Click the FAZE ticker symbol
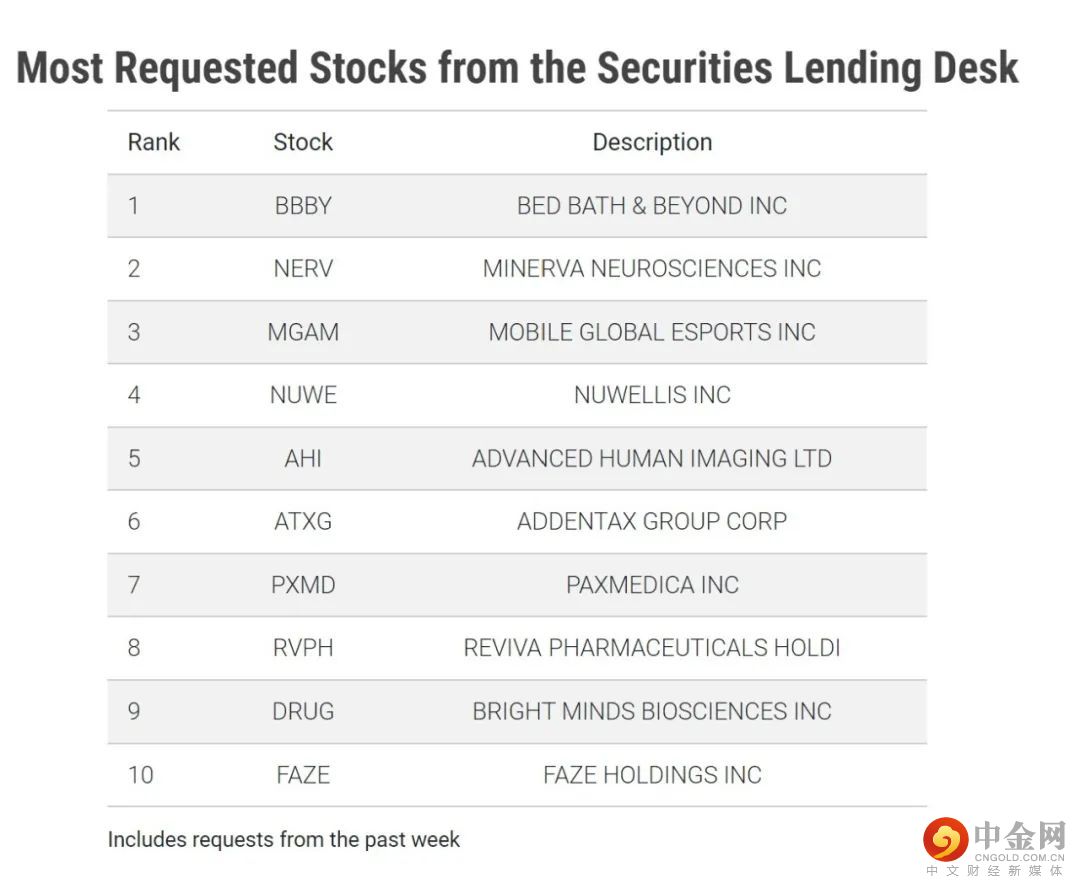This screenshot has height=889, width=1080. [303, 775]
